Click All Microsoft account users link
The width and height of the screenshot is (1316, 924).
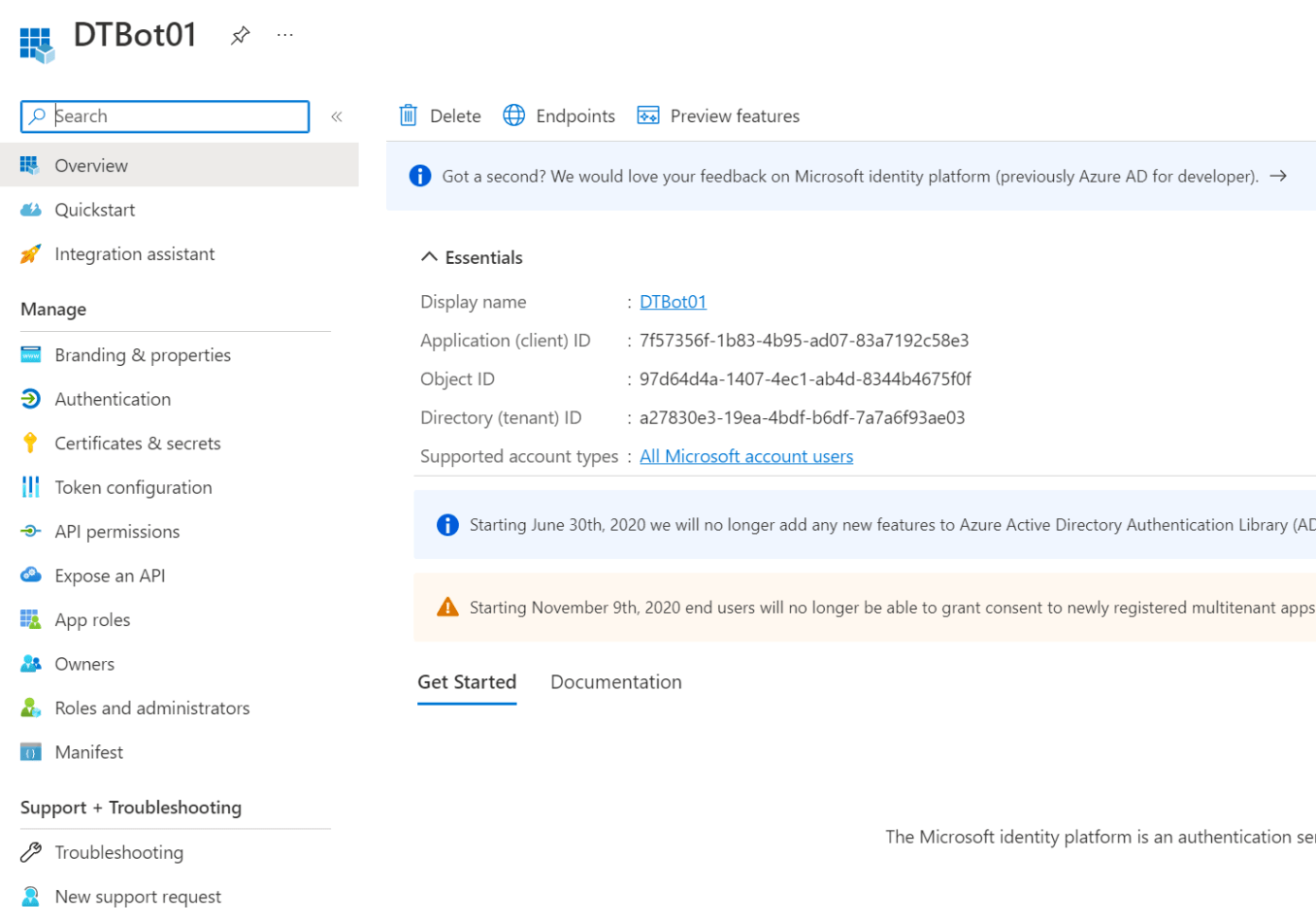[745, 456]
